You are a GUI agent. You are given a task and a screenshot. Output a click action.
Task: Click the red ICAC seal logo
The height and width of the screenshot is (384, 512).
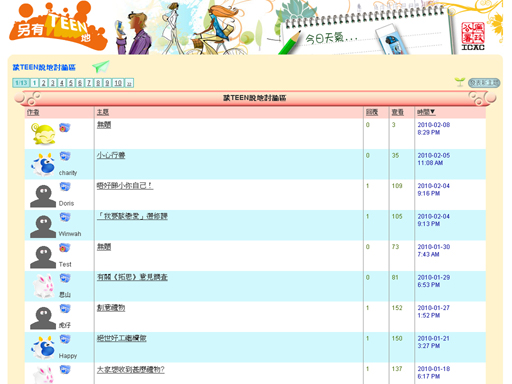[x=473, y=36]
